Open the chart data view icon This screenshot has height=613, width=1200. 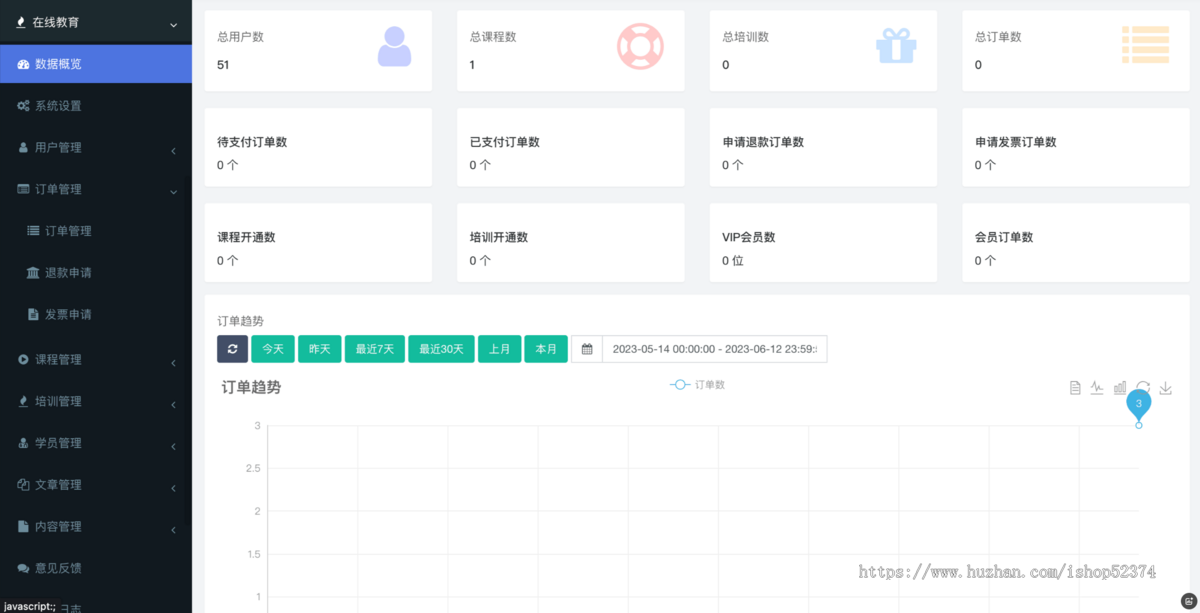pos(1075,388)
